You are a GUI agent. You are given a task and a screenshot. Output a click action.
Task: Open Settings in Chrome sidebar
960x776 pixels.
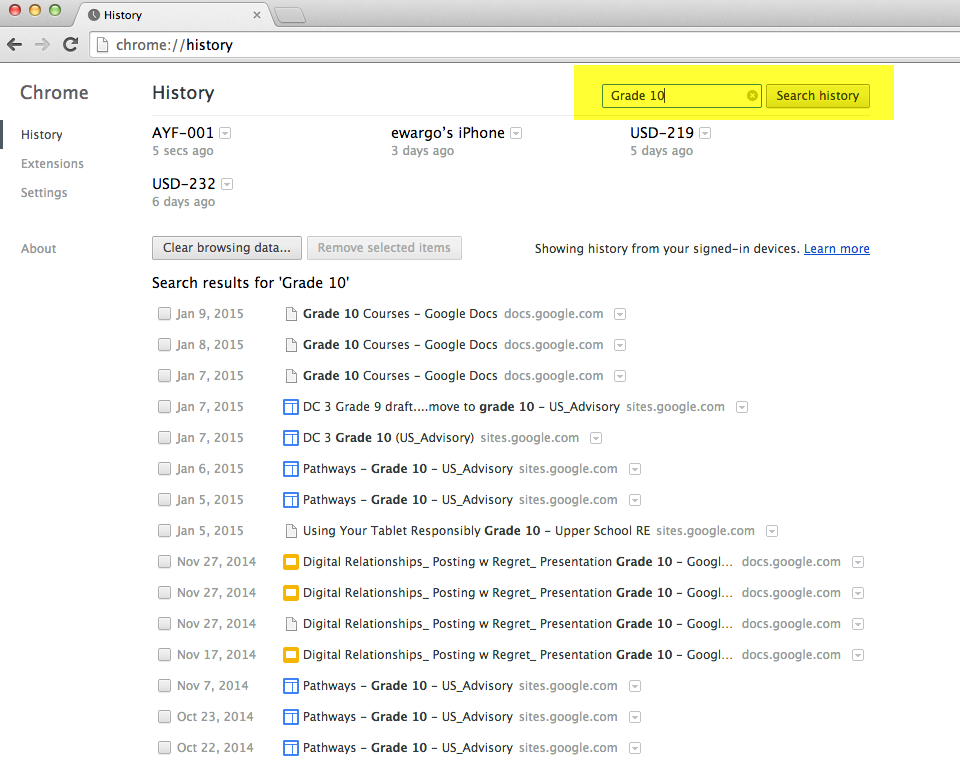(x=44, y=193)
